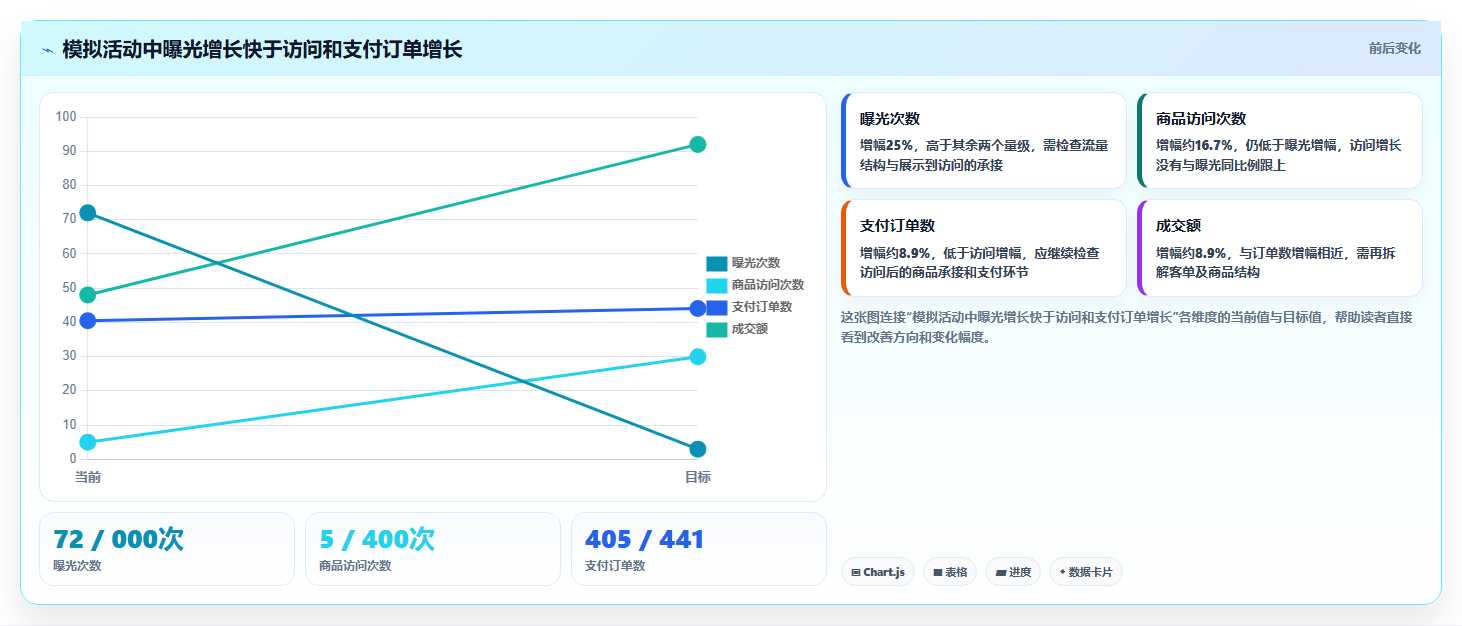Screen dimensions: 1462x626
Task: Click the 100 y-axis tick label
Action: pyautogui.click(x=66, y=117)
